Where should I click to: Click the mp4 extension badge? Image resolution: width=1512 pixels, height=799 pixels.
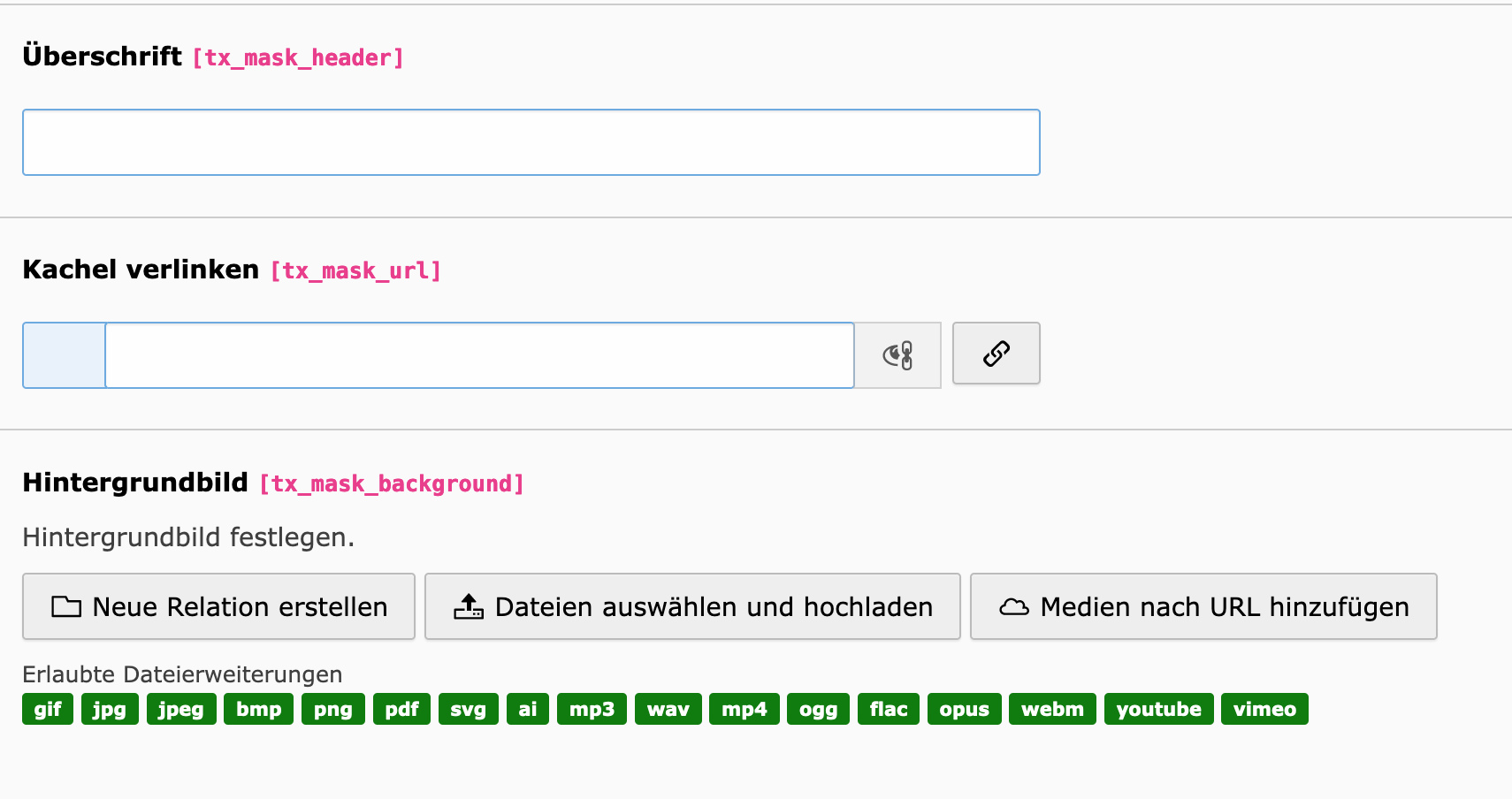744,709
